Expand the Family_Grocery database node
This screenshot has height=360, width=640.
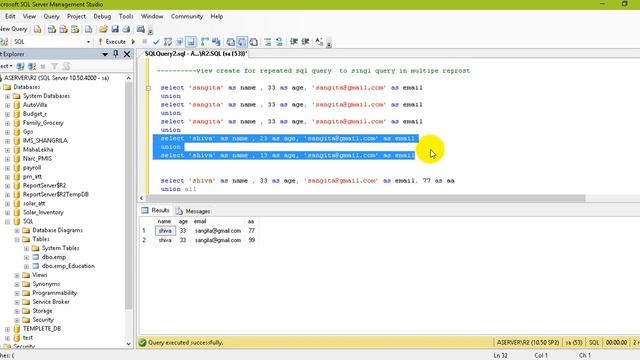pyautogui.click(x=7, y=123)
